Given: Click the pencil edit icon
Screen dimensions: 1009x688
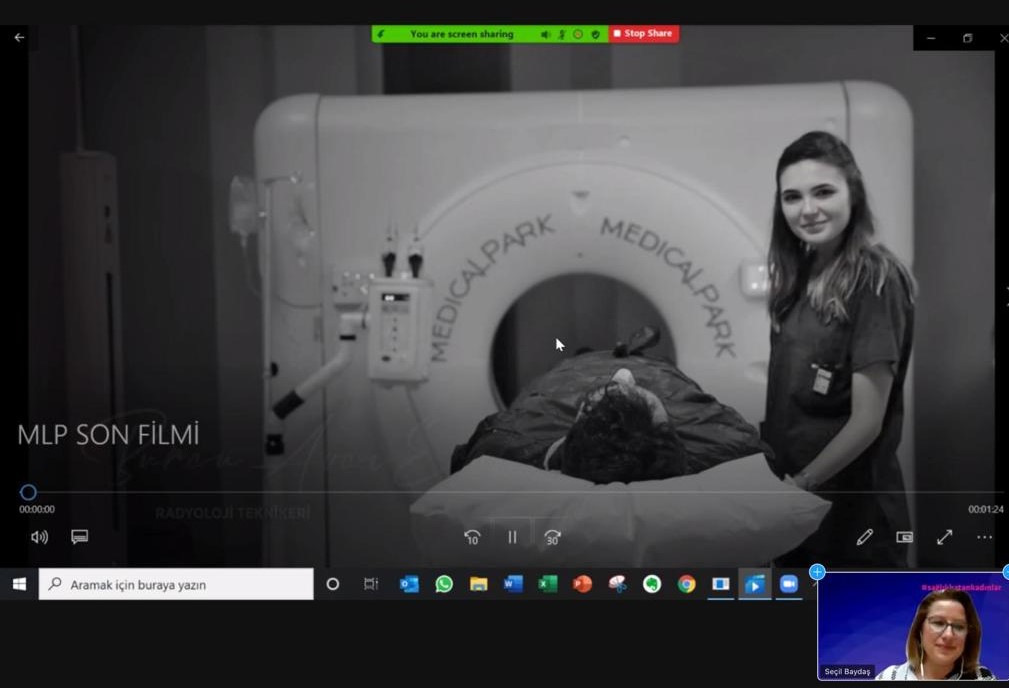Looking at the screenshot, I should coord(864,537).
